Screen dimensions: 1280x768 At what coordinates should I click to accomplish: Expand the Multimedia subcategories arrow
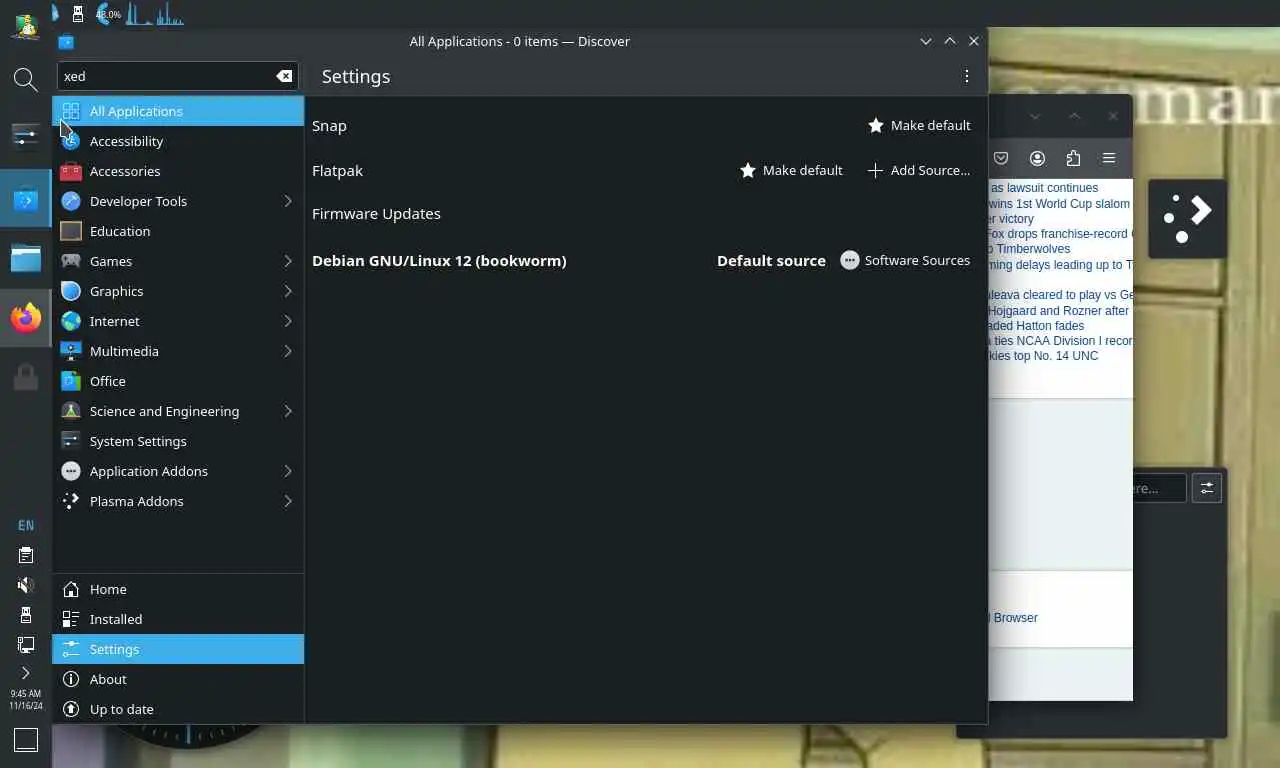coord(288,351)
